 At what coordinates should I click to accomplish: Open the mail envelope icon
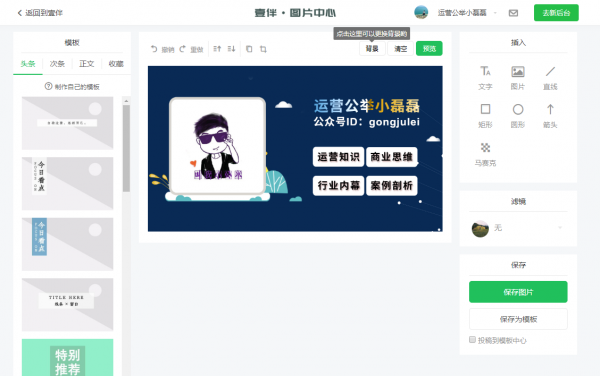pyautogui.click(x=513, y=13)
